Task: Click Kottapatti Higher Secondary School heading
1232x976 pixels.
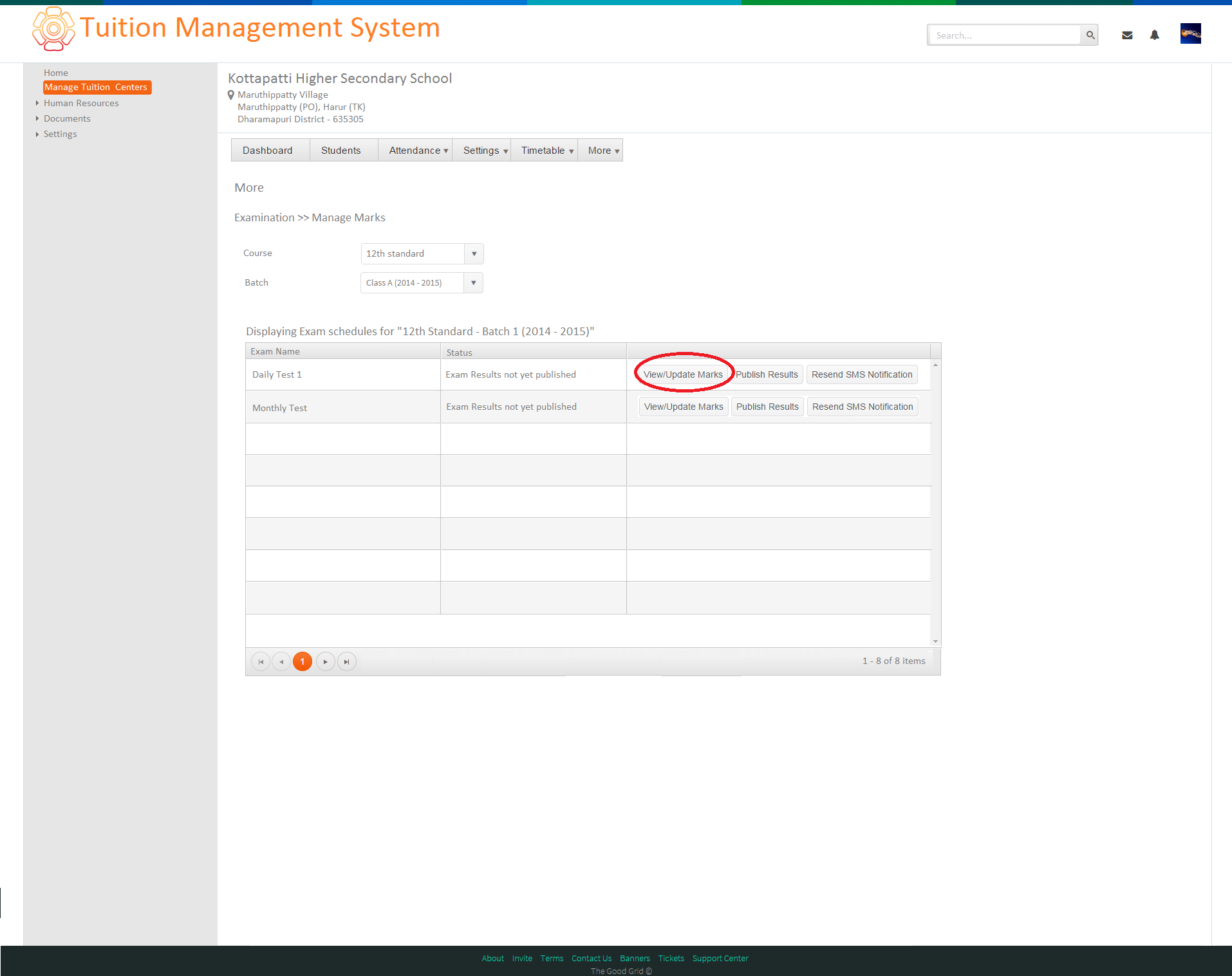Action: pos(340,78)
